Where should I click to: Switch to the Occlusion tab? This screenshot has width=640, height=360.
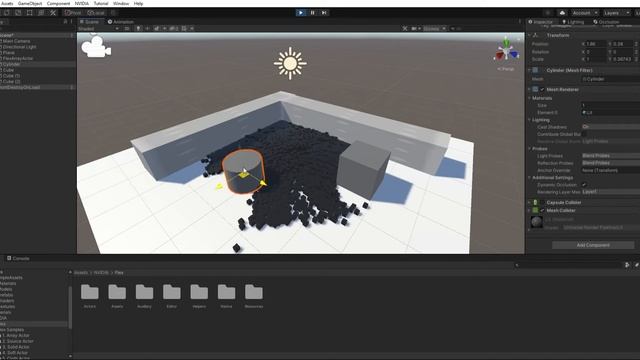[x=606, y=22]
